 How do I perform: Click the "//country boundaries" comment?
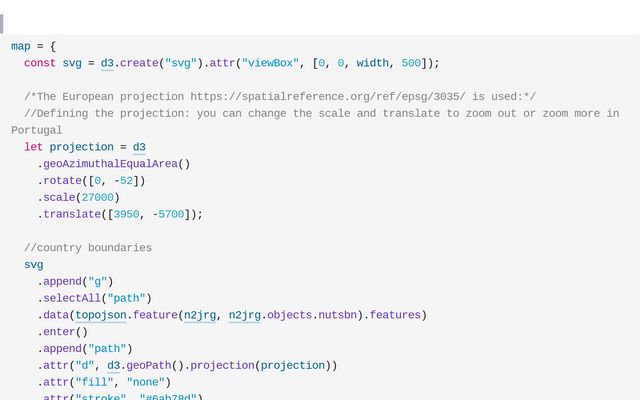click(x=88, y=248)
